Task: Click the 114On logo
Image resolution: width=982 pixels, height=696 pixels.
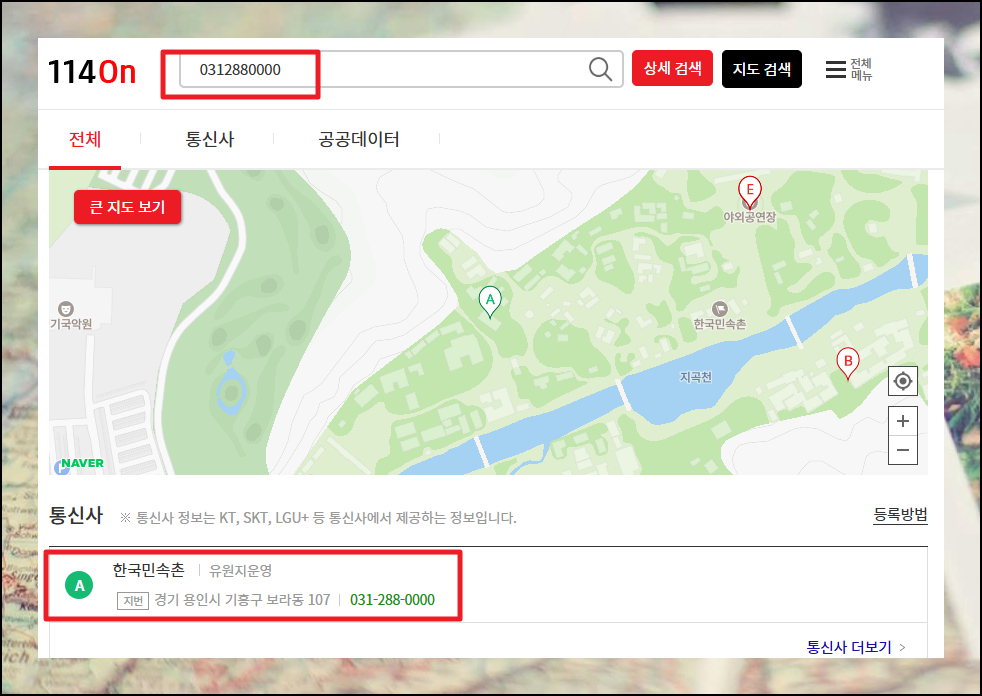Action: [x=91, y=71]
